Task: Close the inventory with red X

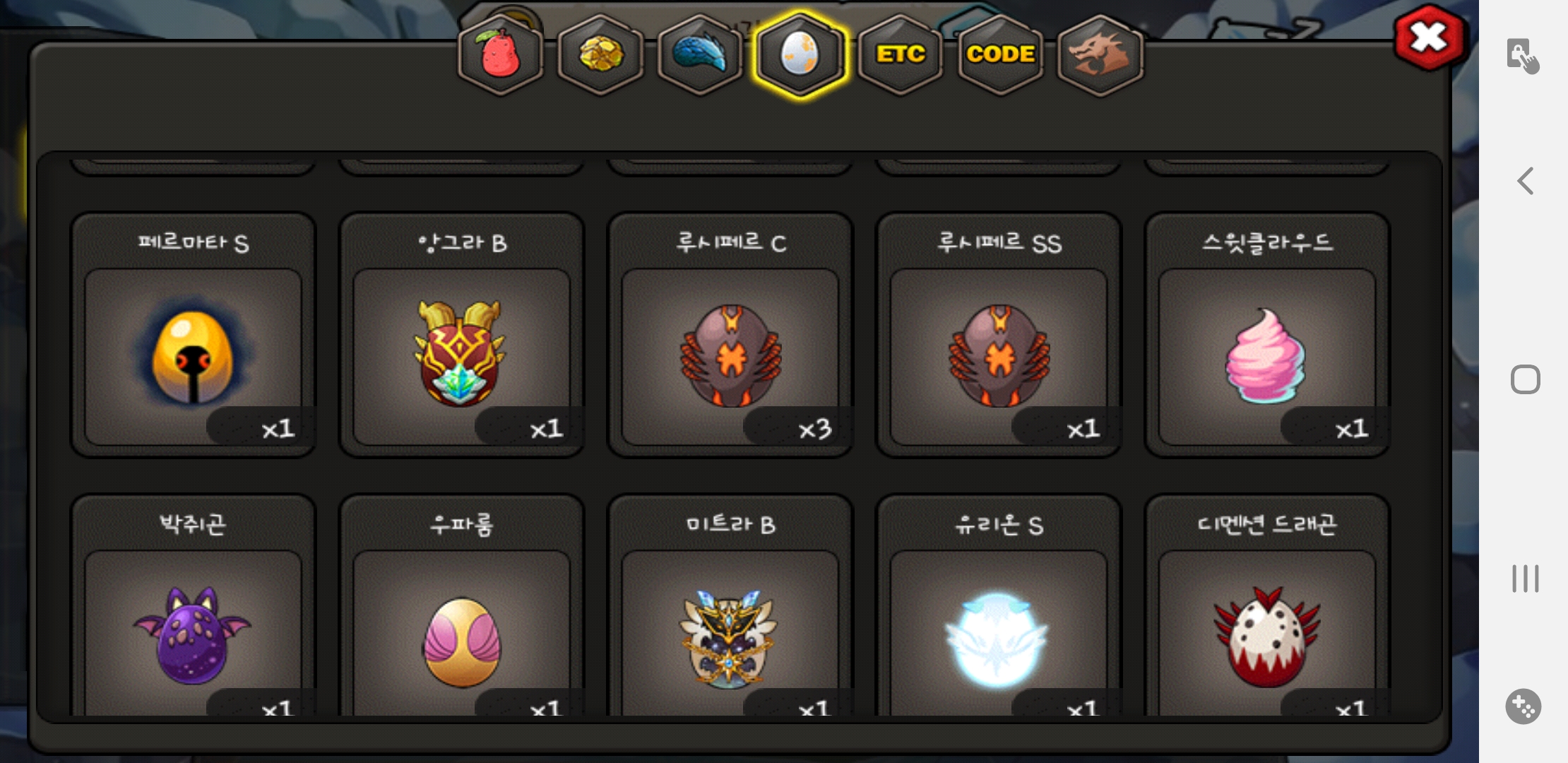Action: pos(1429,37)
